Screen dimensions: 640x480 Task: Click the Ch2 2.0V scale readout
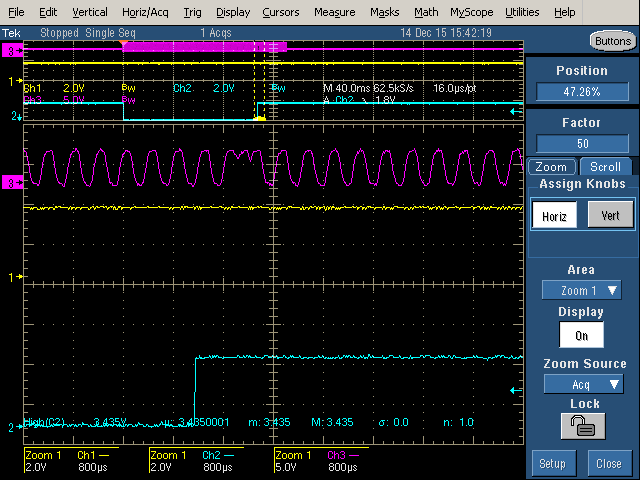(x=204, y=88)
